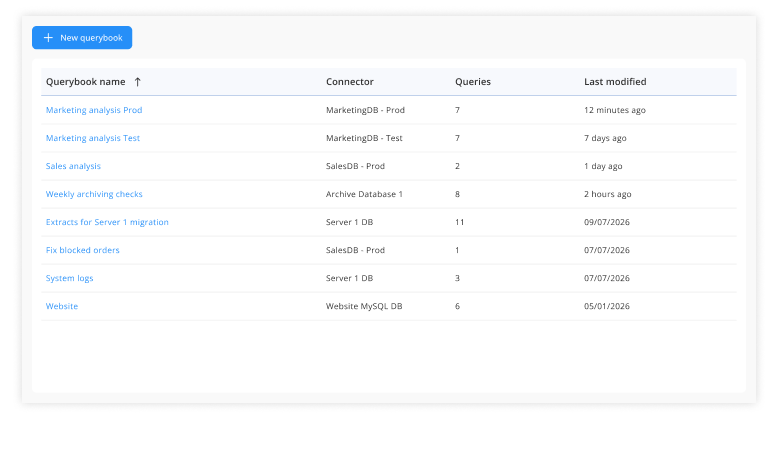Select 07/07/2026 in System logs row

point(607,278)
